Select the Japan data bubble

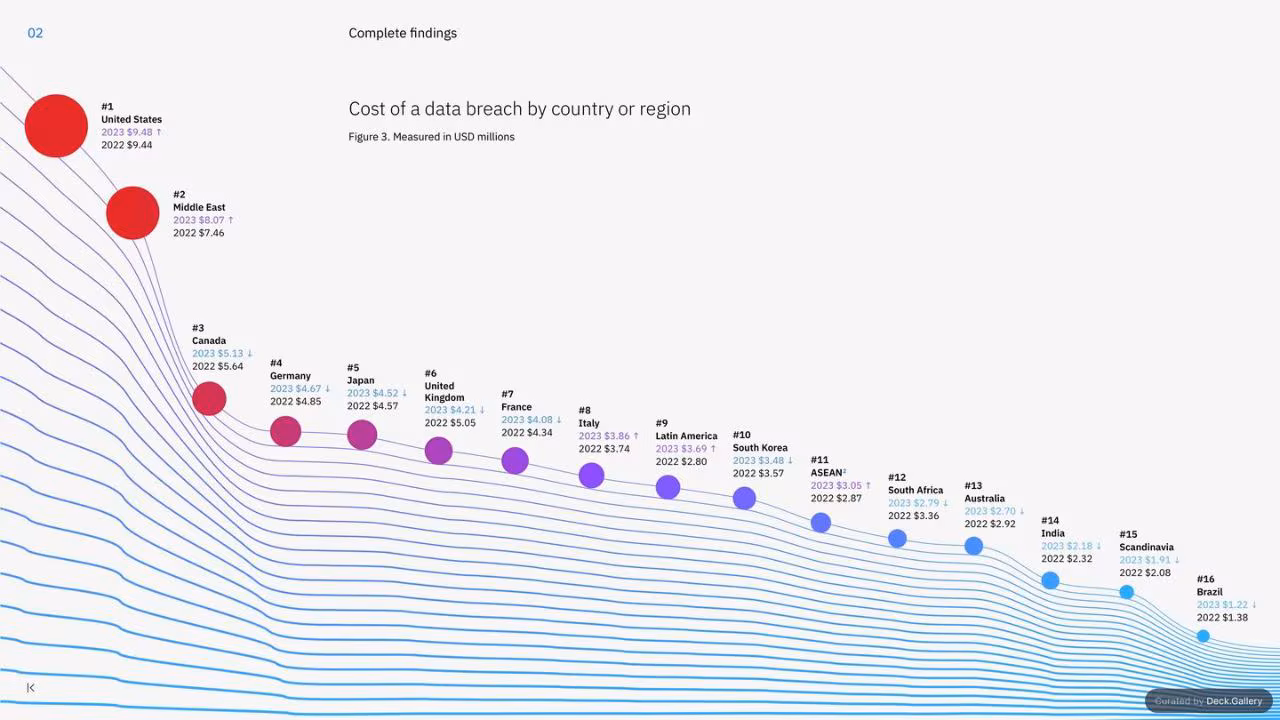[x=362, y=434]
